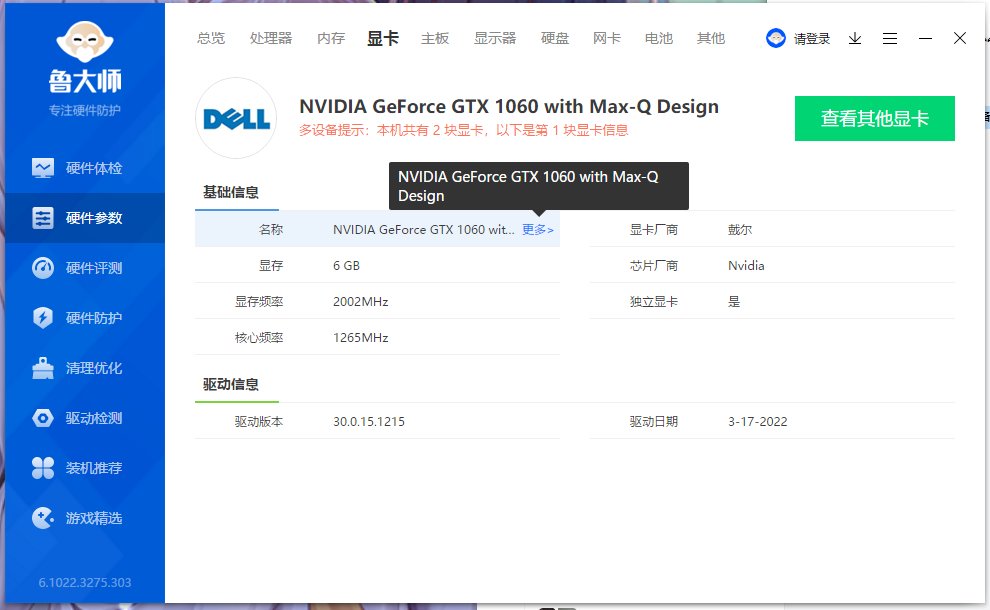
Task: Click the 1265MHz 核心频率 value
Action: (x=361, y=338)
